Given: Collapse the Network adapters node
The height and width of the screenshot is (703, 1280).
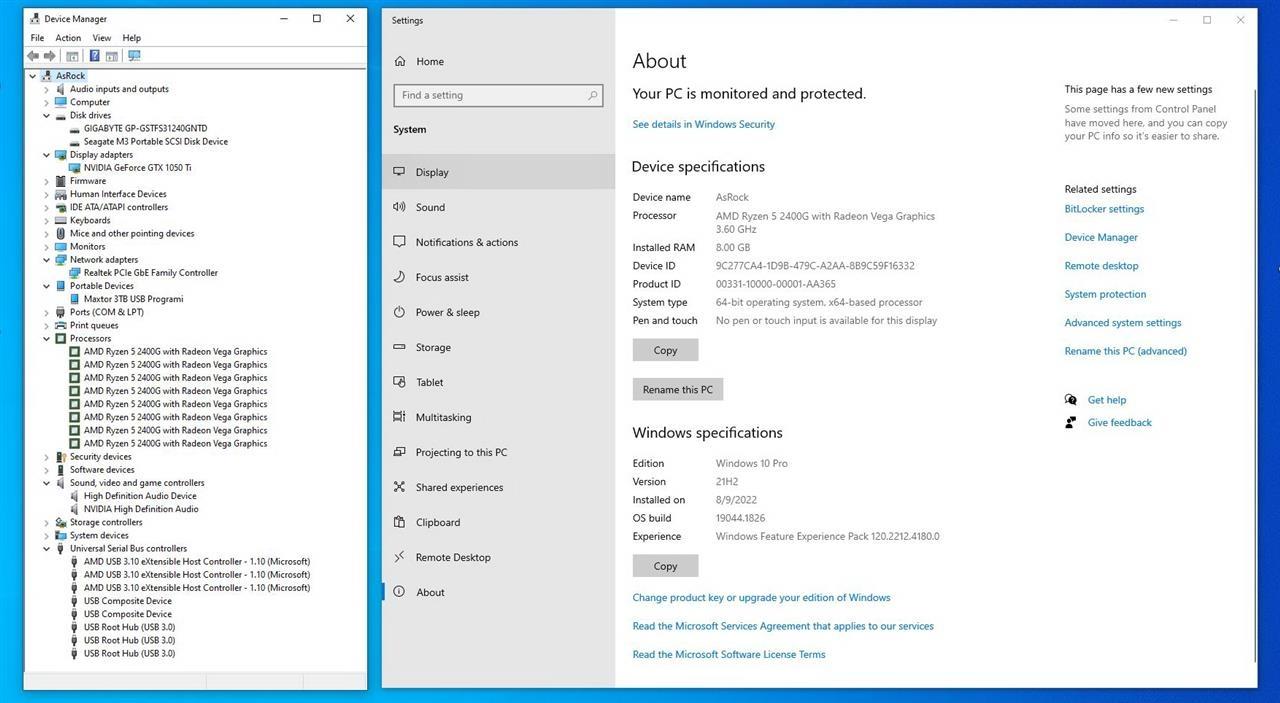Looking at the screenshot, I should [46, 259].
